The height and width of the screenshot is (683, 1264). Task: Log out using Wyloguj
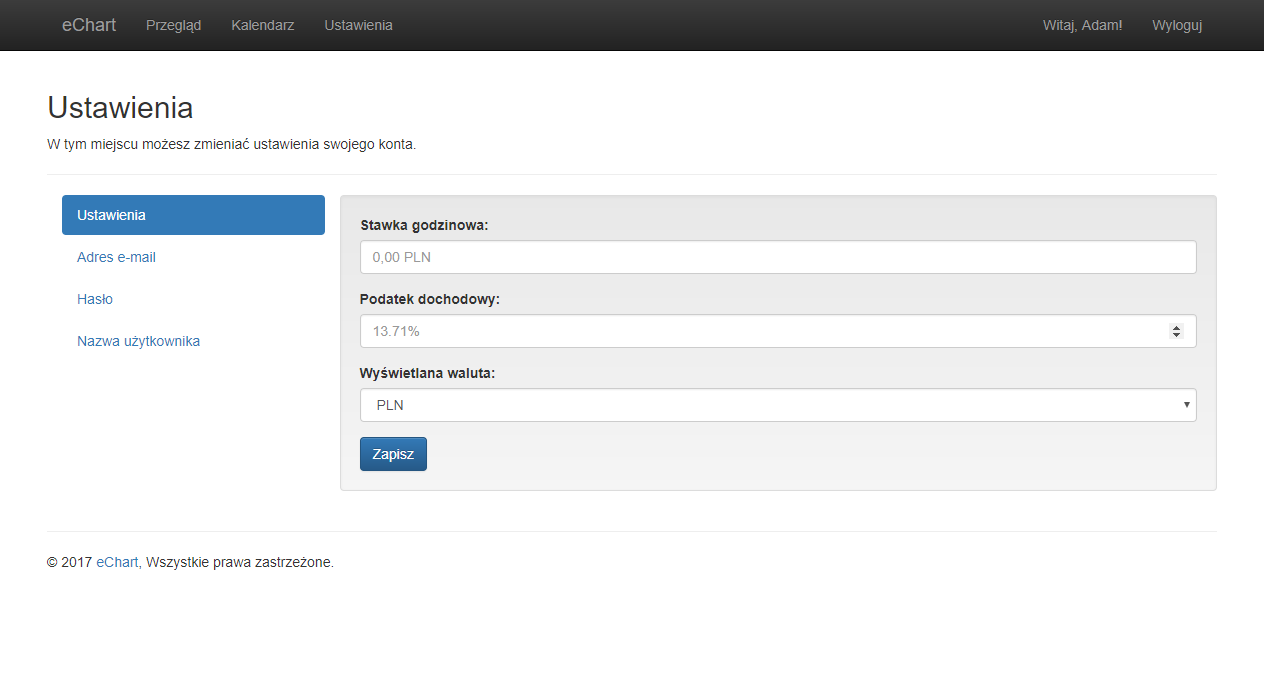[1176, 25]
